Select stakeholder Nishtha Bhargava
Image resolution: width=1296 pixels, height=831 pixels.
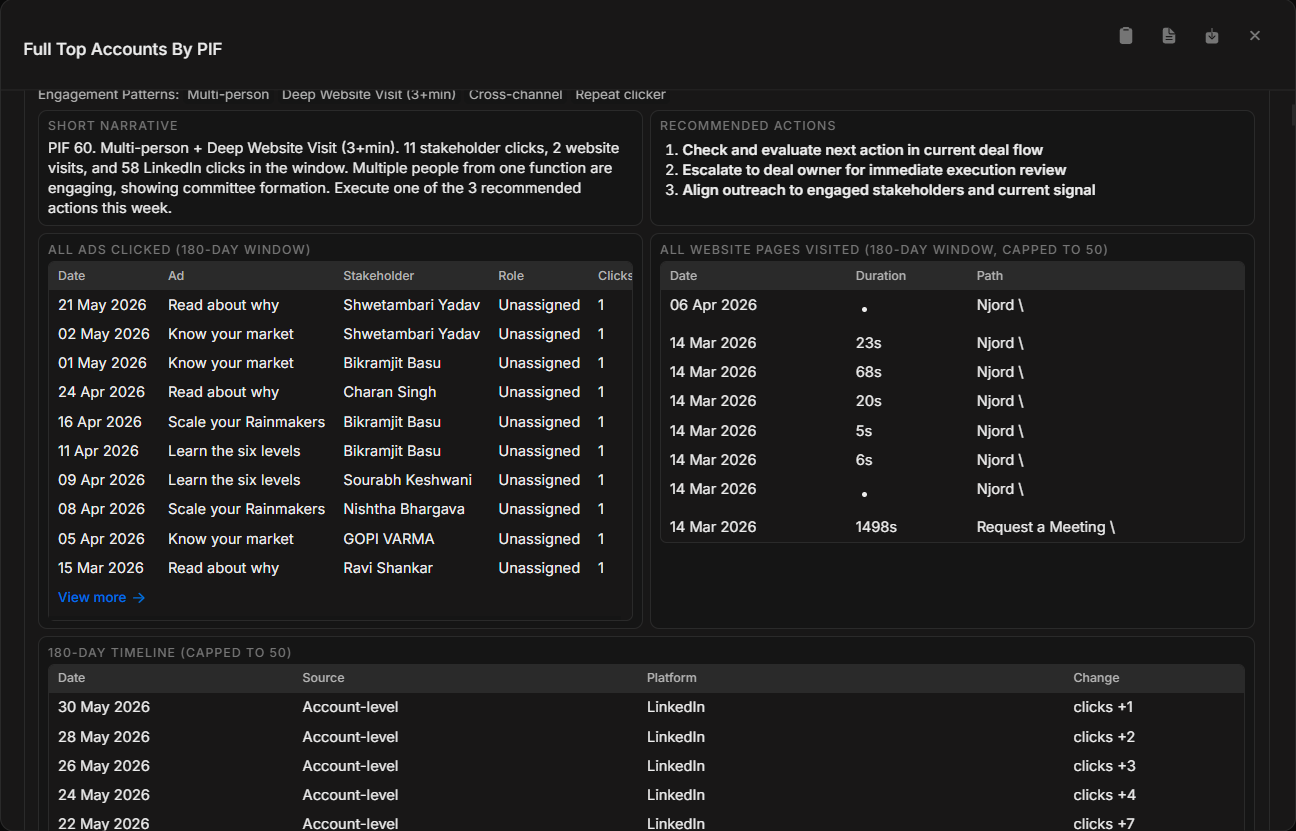tap(404, 509)
